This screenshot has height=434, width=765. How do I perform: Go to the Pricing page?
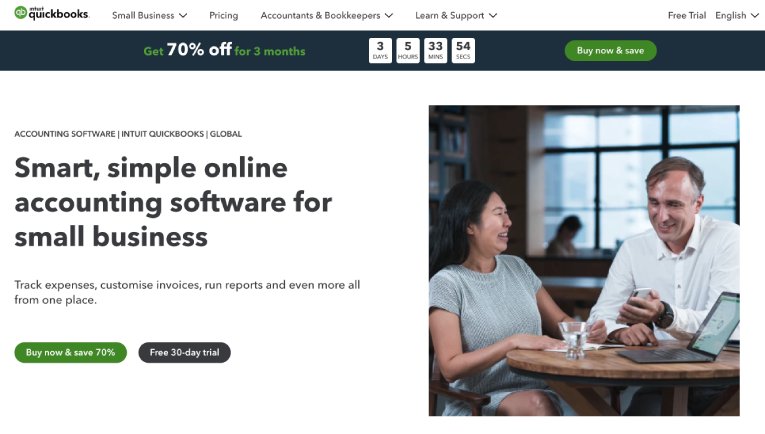pyautogui.click(x=223, y=16)
